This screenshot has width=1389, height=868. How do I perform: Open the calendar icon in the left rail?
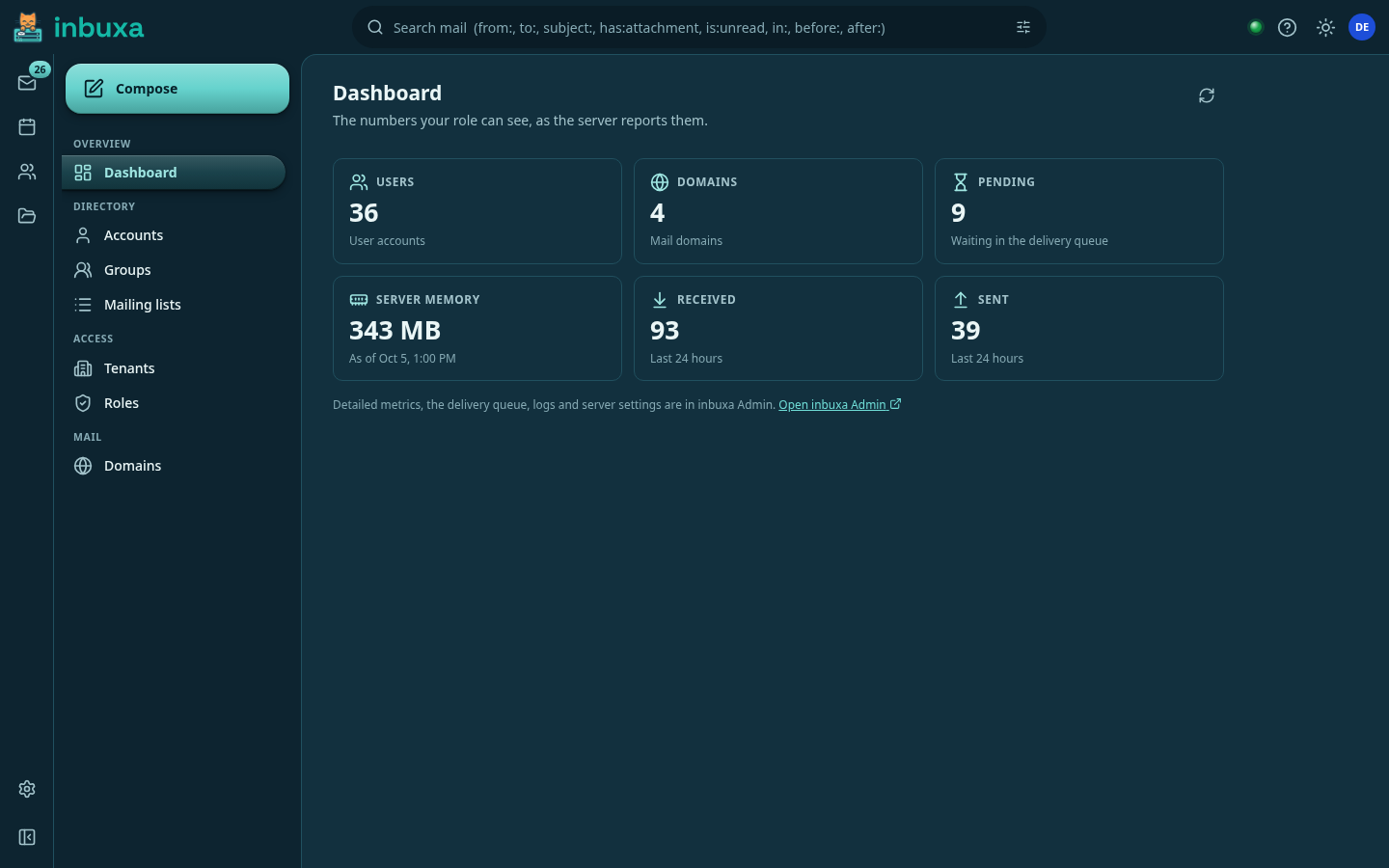pos(27,127)
